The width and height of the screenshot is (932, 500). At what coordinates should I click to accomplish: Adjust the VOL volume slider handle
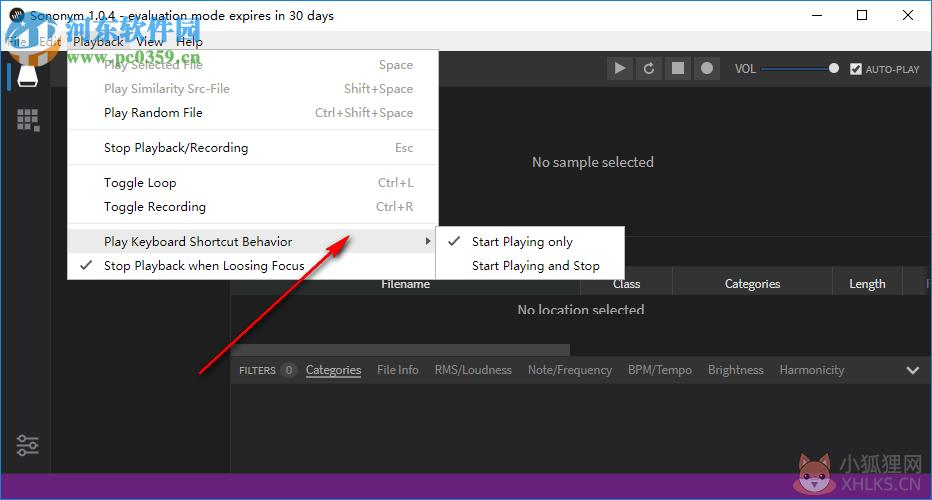834,68
